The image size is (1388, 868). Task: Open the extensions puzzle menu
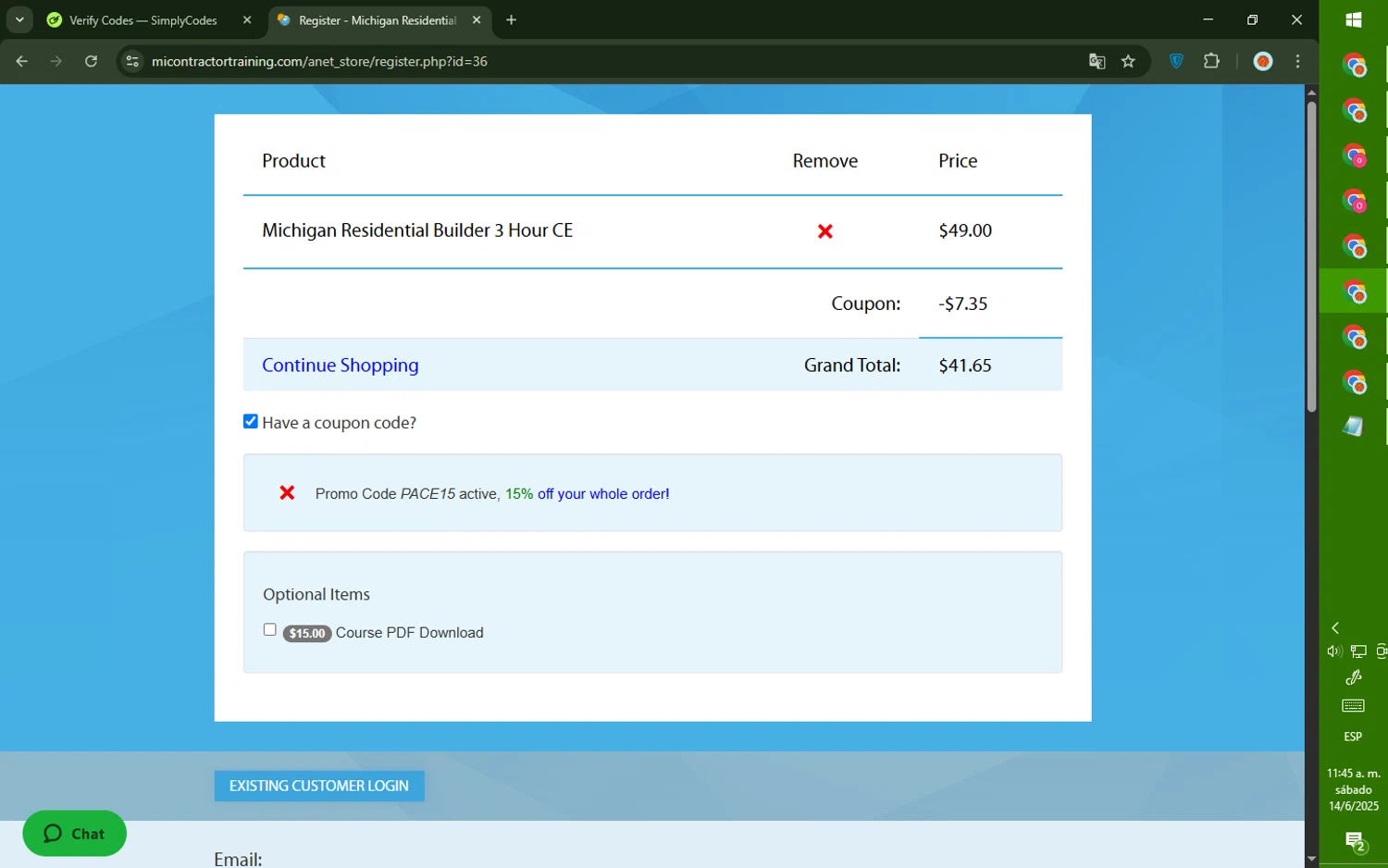[x=1211, y=61]
